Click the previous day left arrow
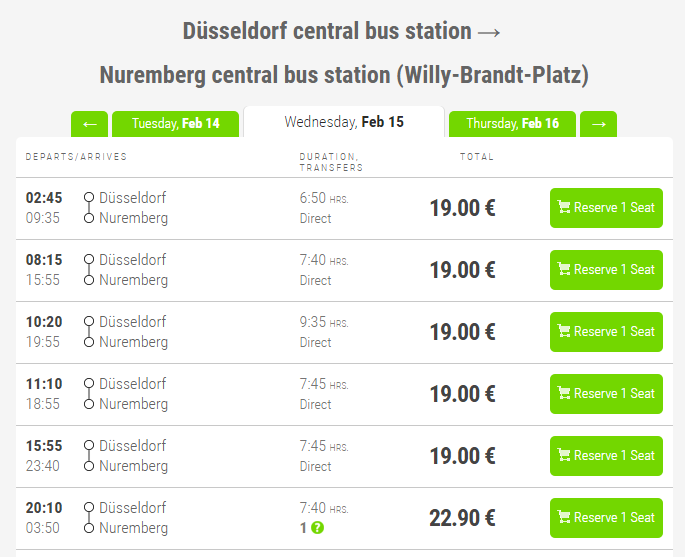The width and height of the screenshot is (685, 557). click(89, 124)
